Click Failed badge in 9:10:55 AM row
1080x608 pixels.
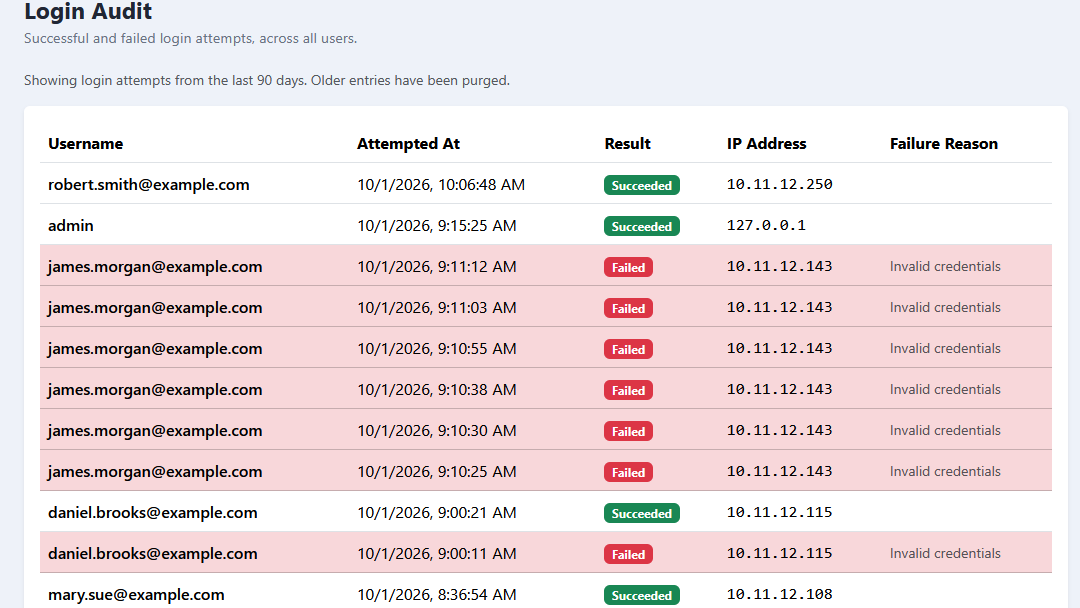click(628, 349)
